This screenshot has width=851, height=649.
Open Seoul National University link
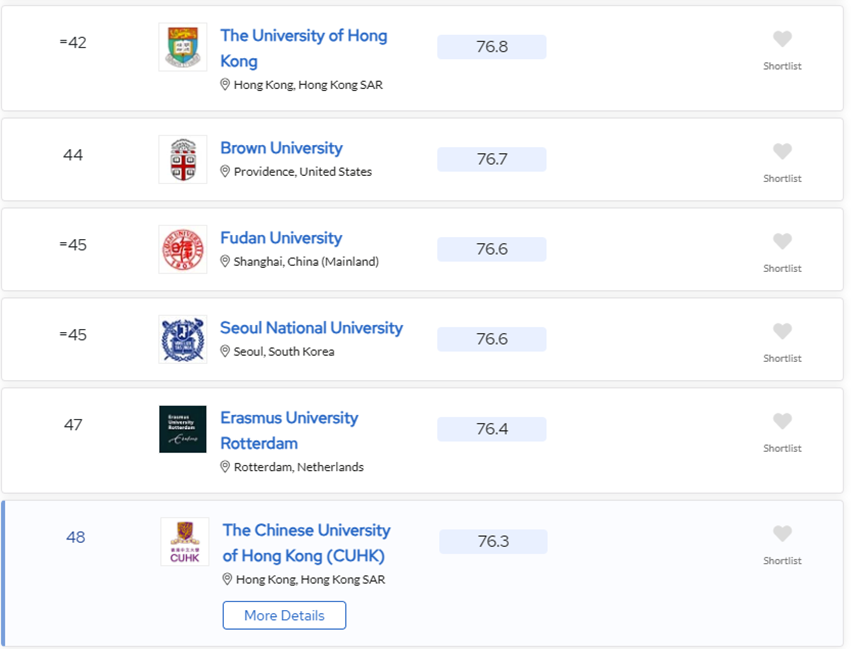pyautogui.click(x=311, y=328)
